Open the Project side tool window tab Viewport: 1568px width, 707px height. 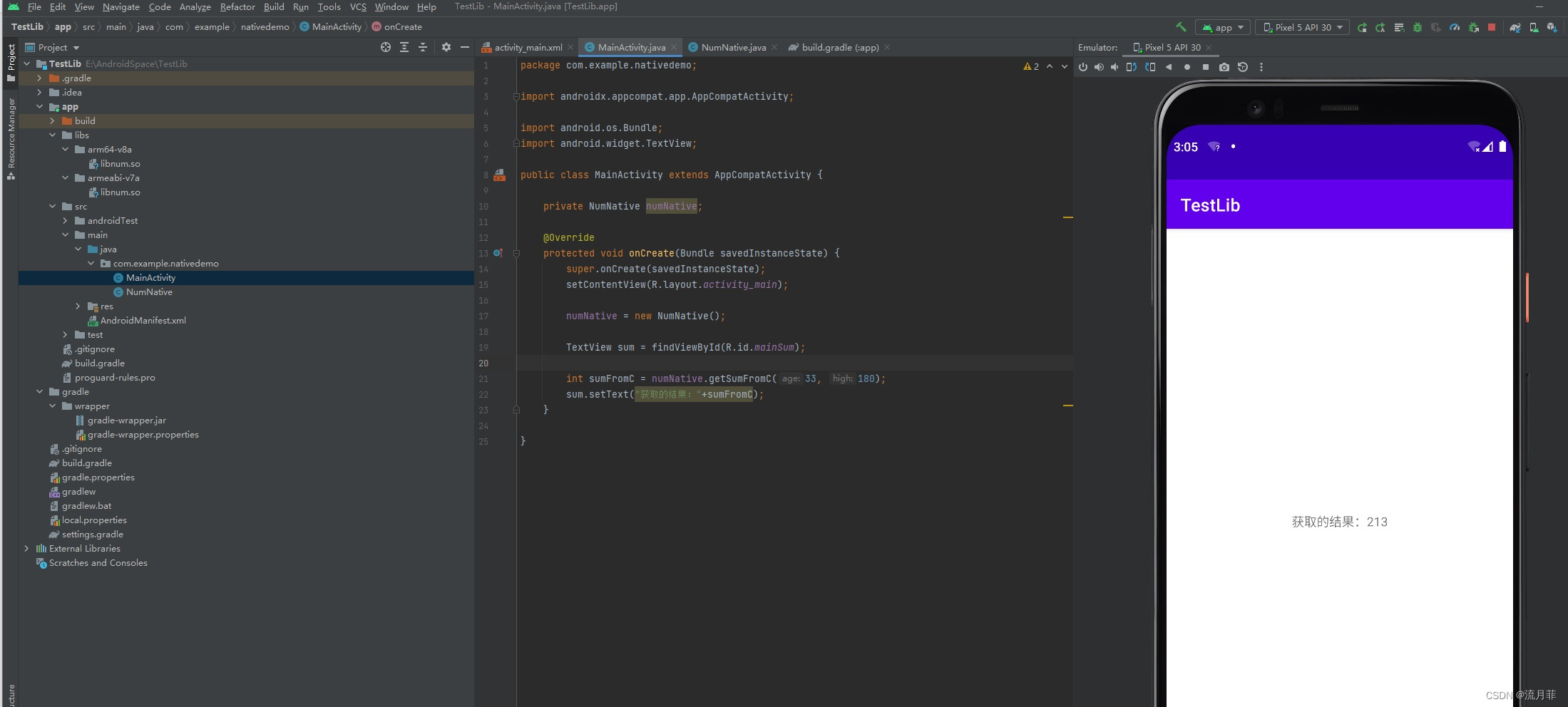click(11, 62)
